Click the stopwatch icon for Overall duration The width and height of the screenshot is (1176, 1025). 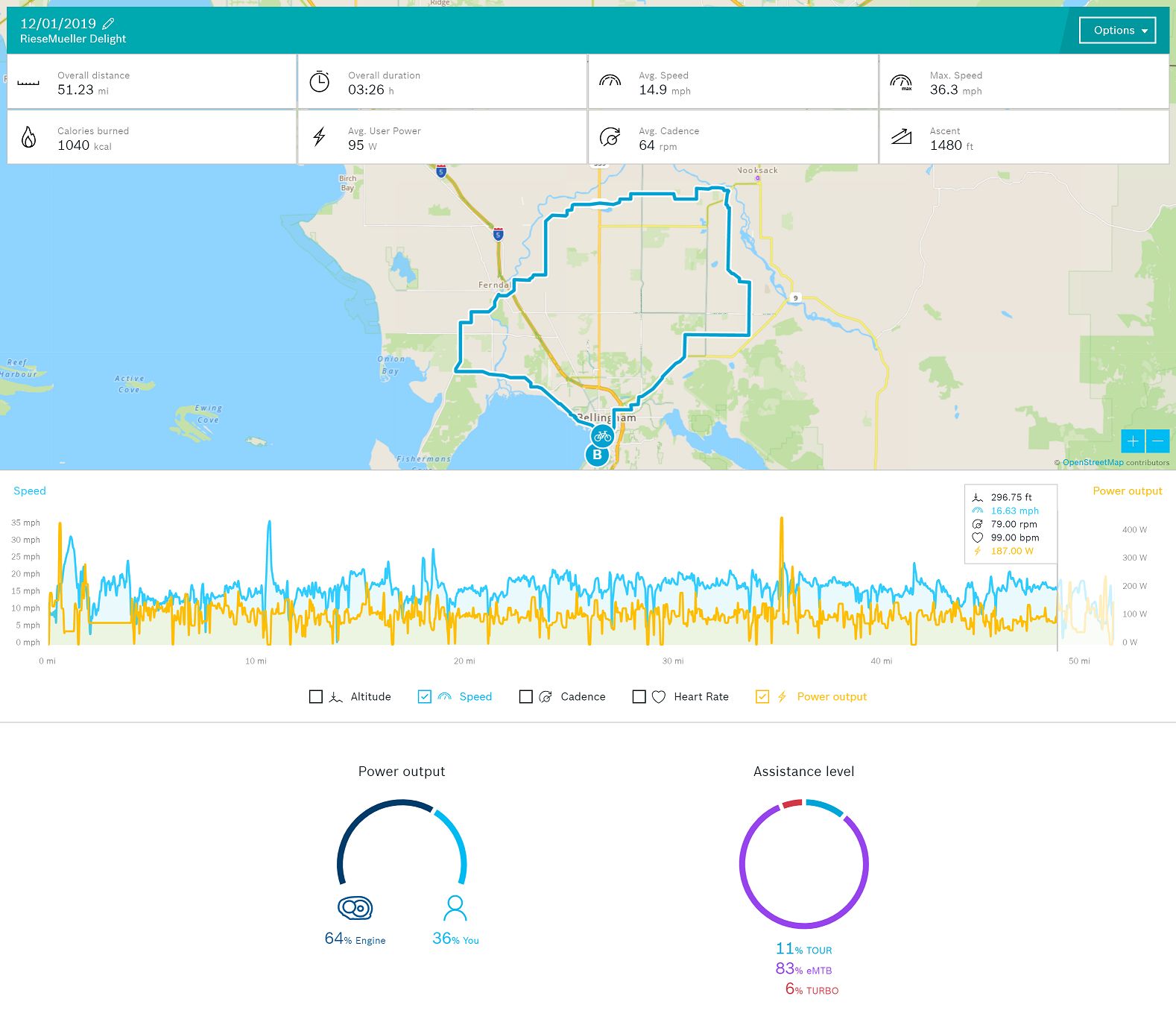click(320, 82)
